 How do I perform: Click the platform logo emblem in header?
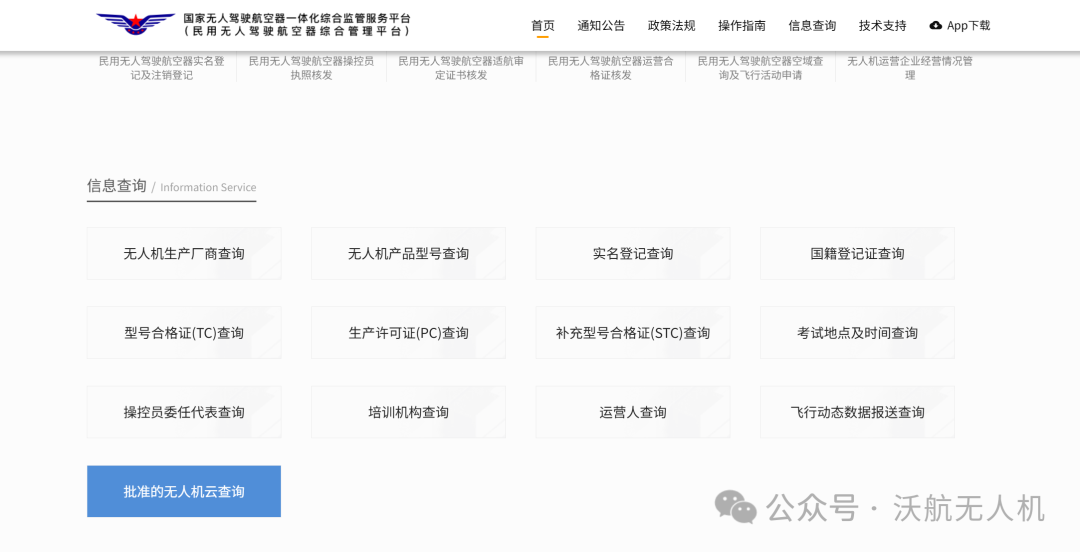pyautogui.click(x=135, y=24)
